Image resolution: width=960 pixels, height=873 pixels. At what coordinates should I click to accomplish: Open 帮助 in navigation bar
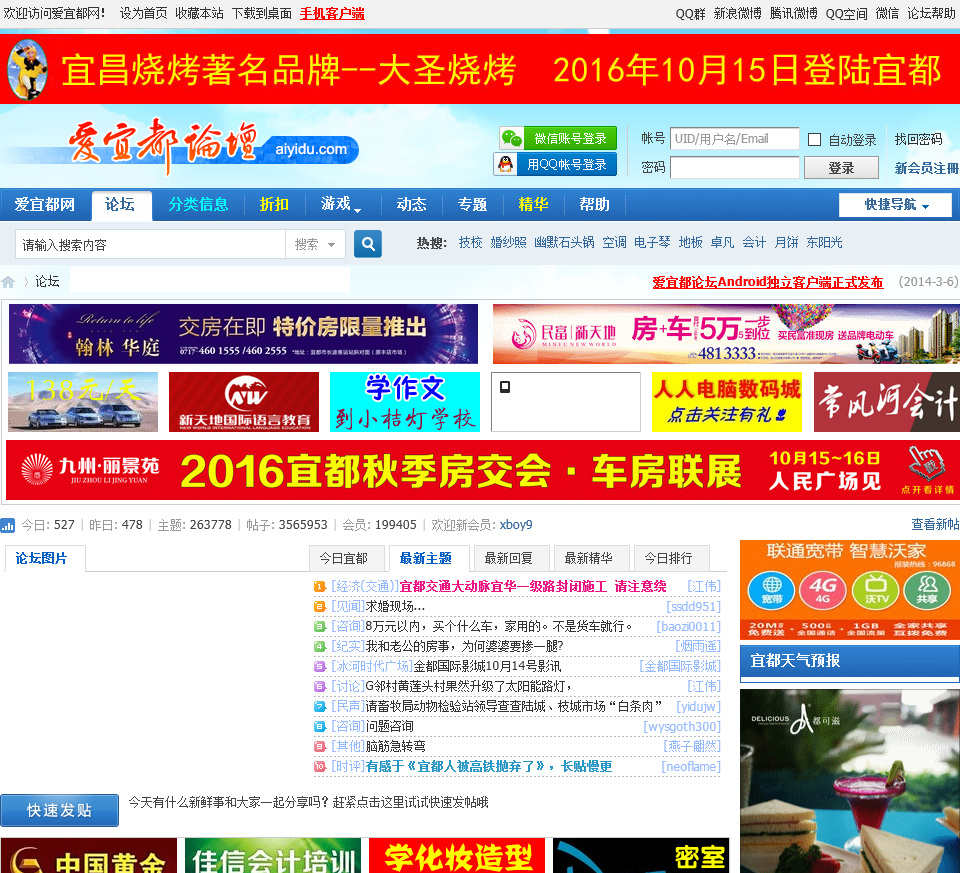click(x=594, y=204)
